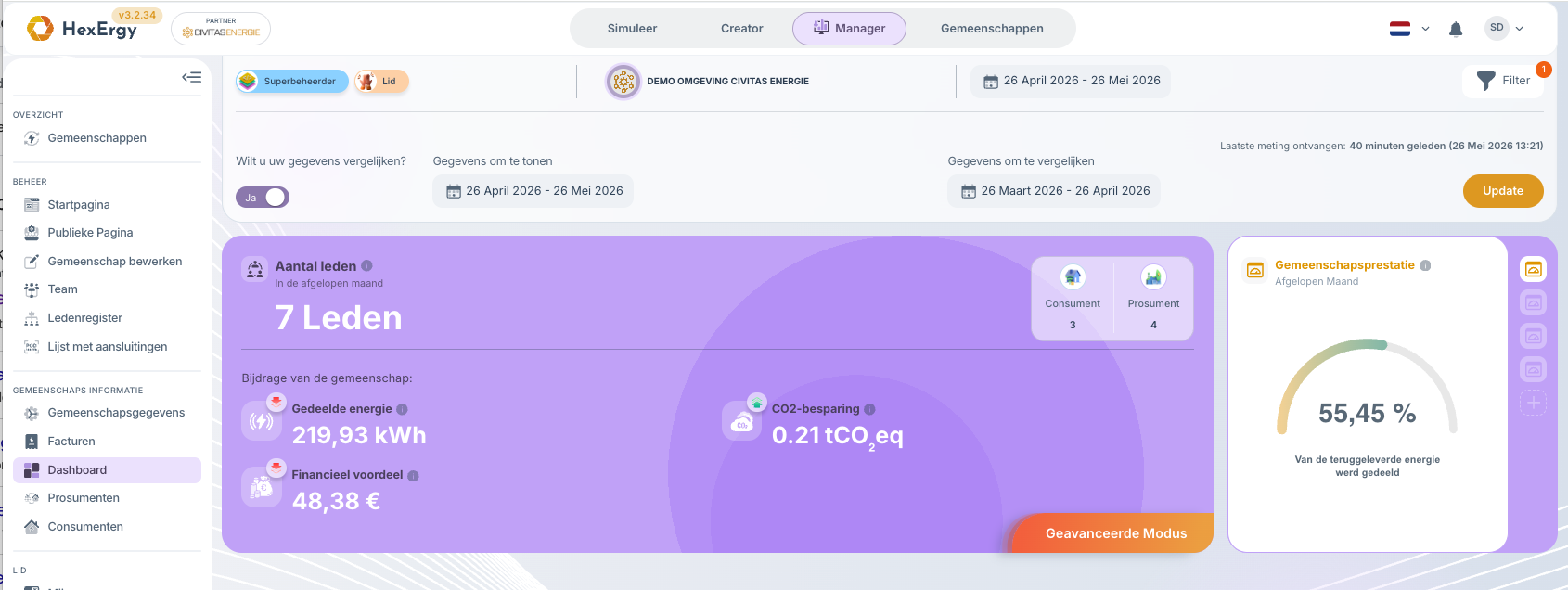
Task: Click the Consument house icon
Action: [x=1073, y=276]
